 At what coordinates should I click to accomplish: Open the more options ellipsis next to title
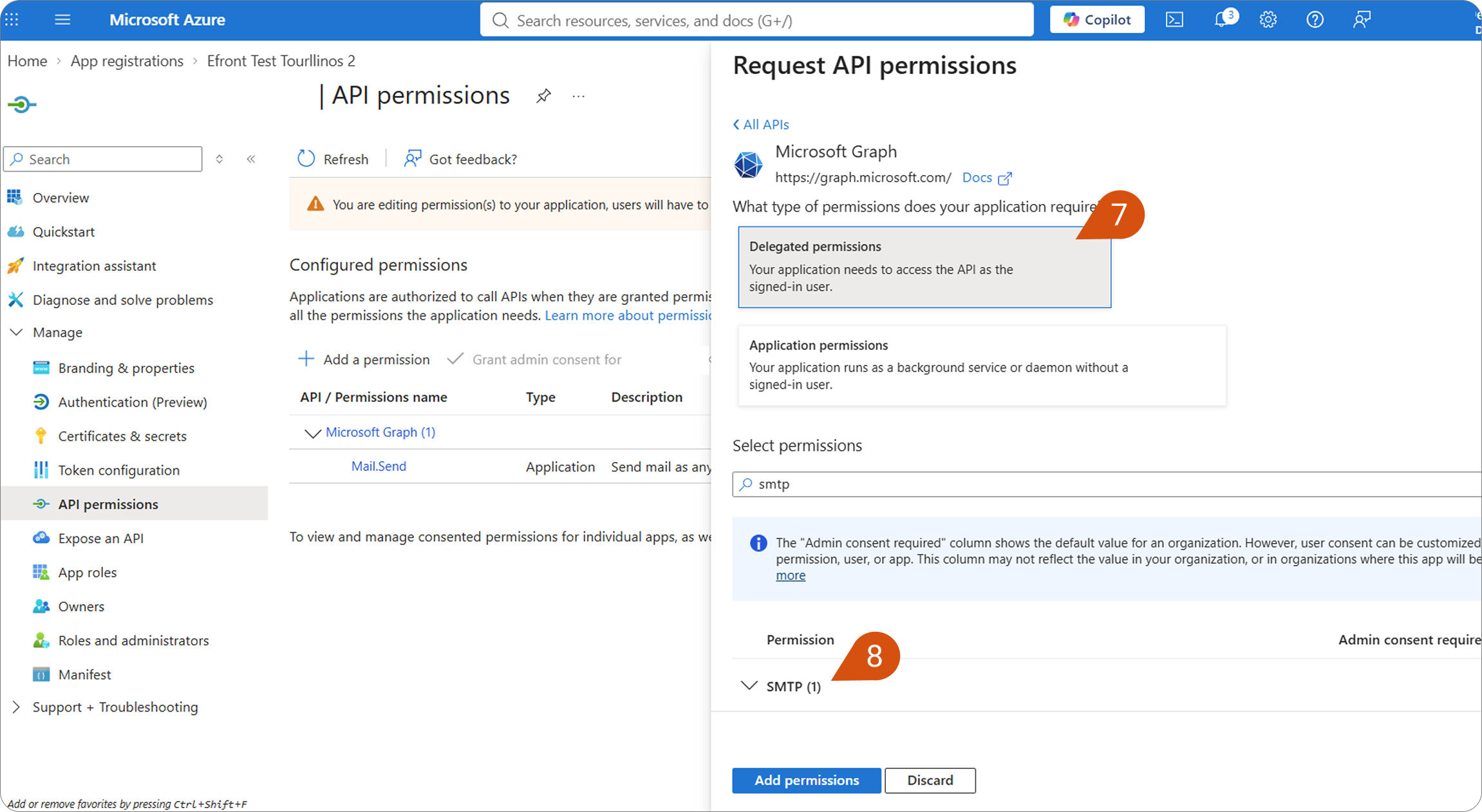[578, 97]
